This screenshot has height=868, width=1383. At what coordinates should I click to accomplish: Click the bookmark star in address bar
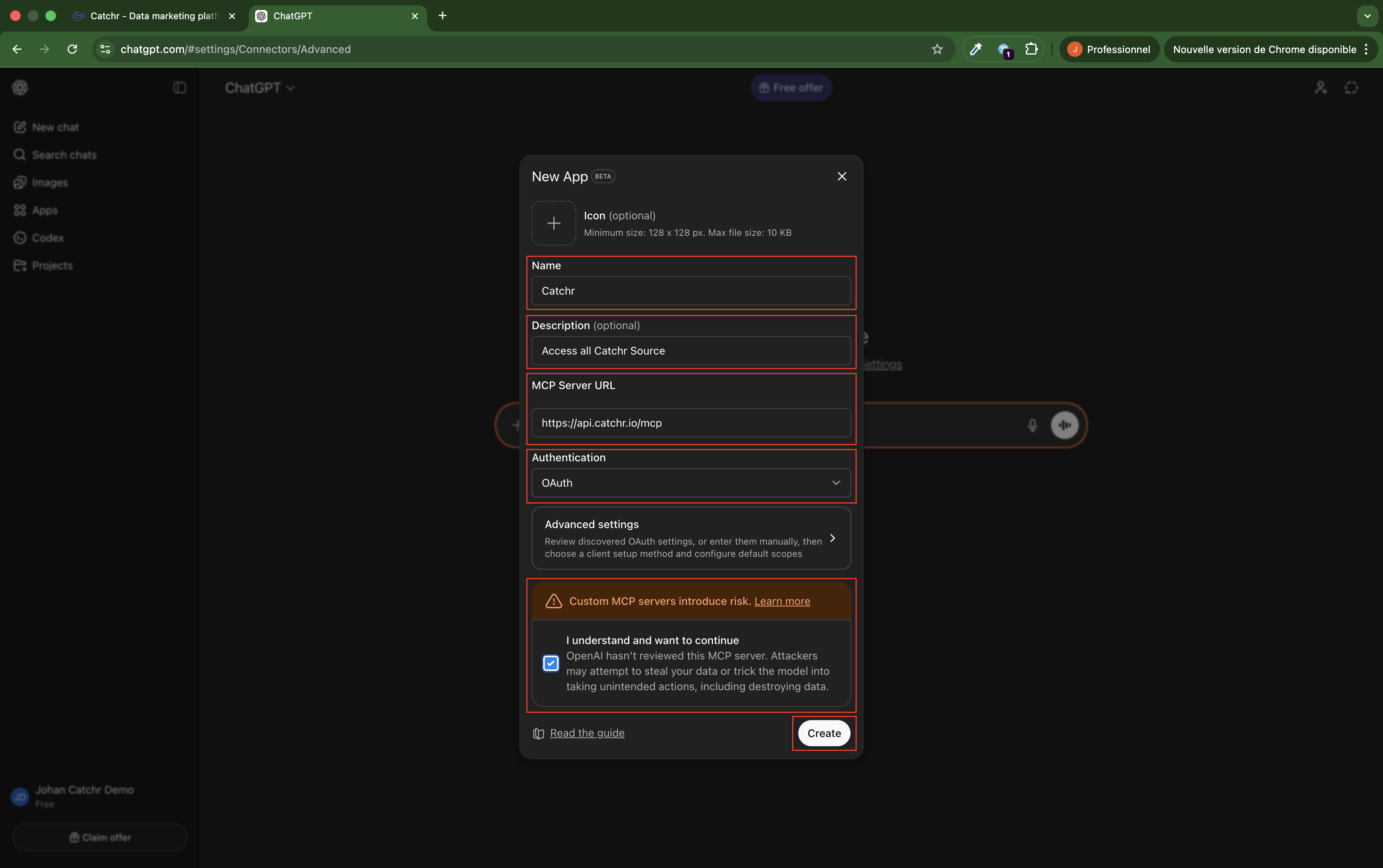tap(937, 50)
